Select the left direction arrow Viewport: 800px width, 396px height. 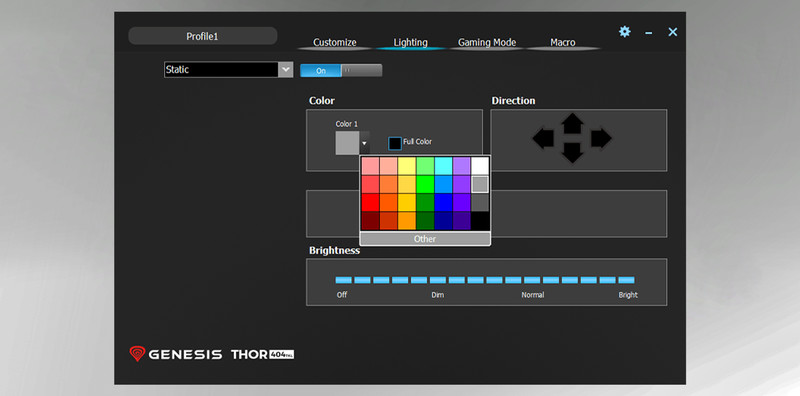(543, 138)
